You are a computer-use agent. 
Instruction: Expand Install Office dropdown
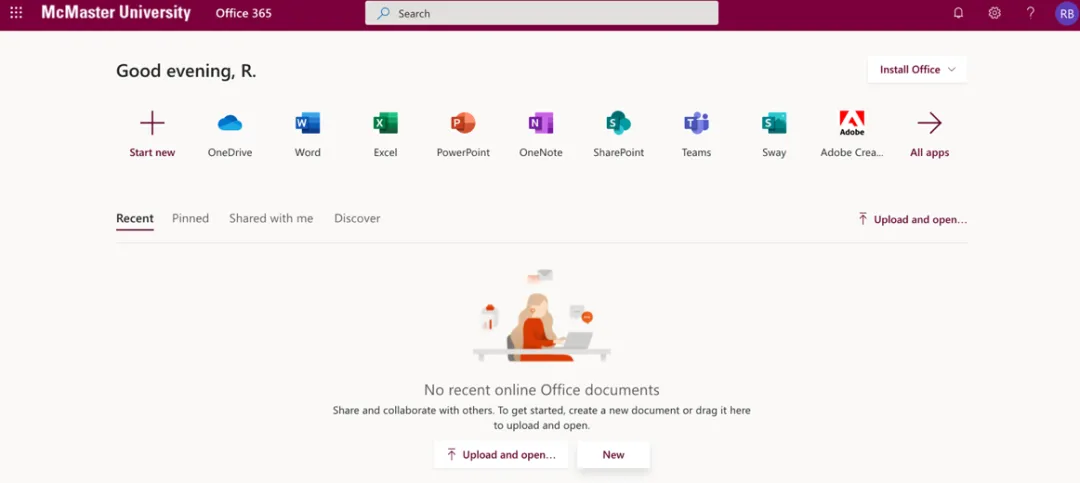917,70
